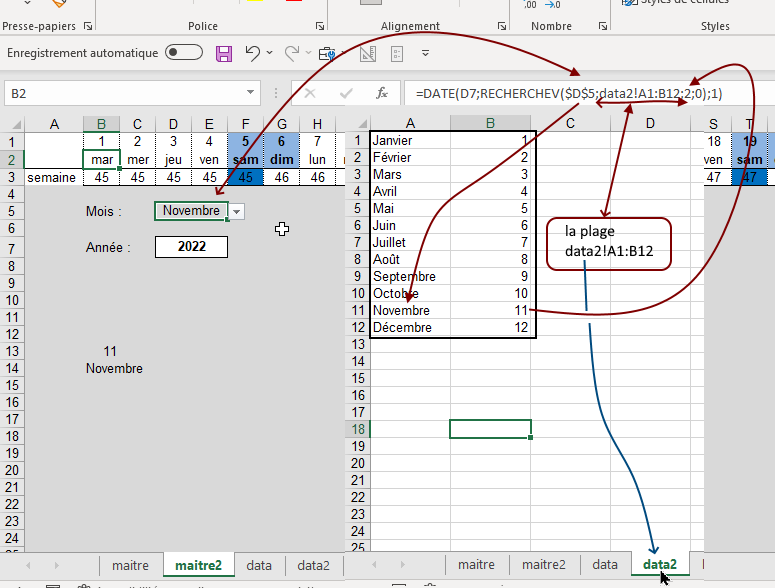Toggle Enregistrement automatique switch

[x=184, y=53]
